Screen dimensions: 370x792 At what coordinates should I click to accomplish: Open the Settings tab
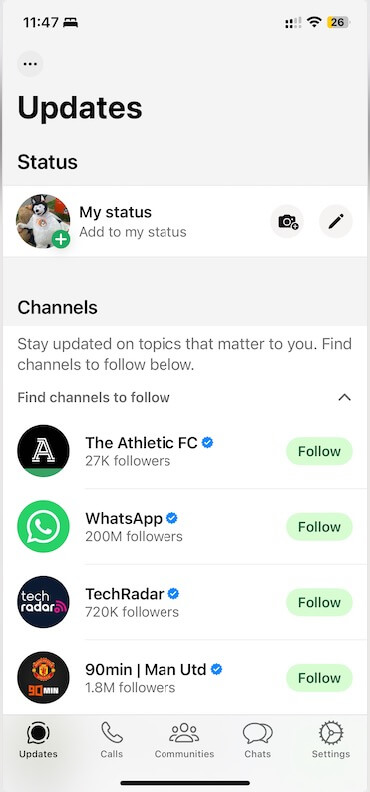tap(331, 740)
